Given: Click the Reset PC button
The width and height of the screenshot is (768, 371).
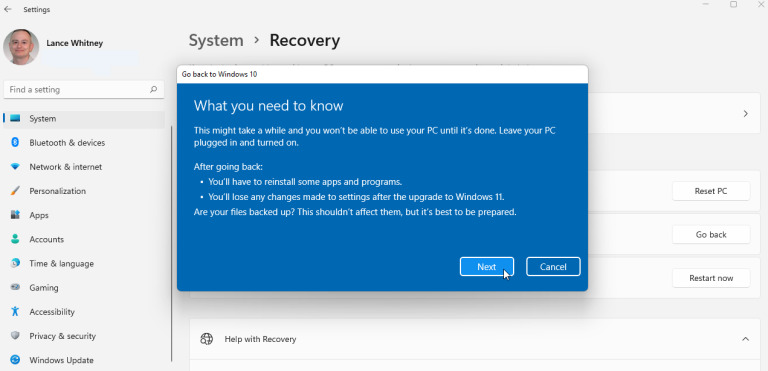Looking at the screenshot, I should pos(711,191).
